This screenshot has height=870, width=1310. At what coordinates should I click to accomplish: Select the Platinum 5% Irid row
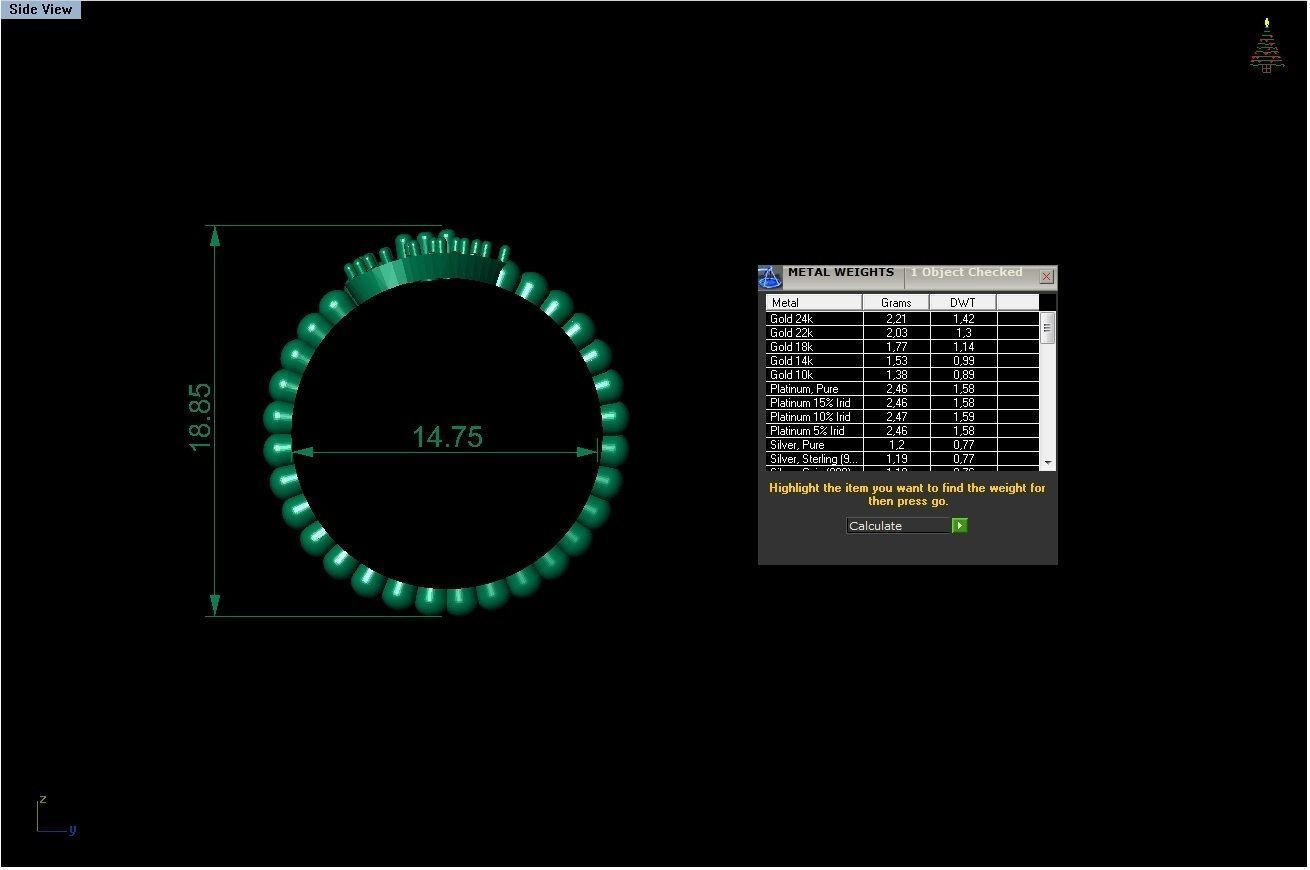[x=903, y=431]
